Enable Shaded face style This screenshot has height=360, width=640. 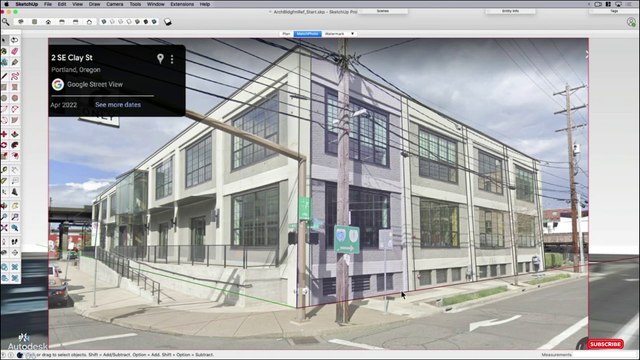[x=137, y=22]
